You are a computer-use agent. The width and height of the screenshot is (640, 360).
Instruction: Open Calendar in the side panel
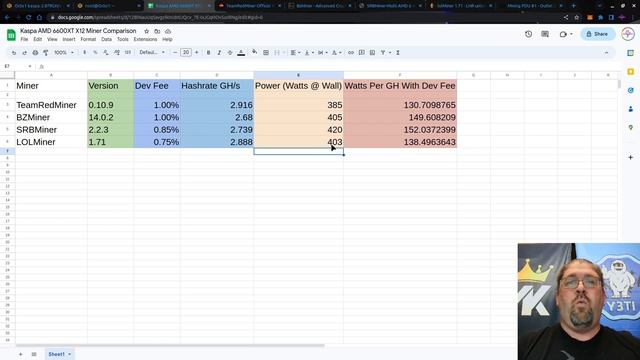[x=631, y=53]
